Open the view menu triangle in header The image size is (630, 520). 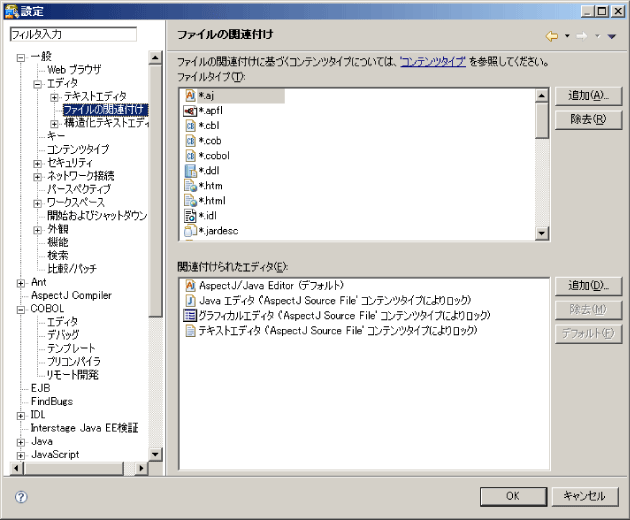coord(612,37)
